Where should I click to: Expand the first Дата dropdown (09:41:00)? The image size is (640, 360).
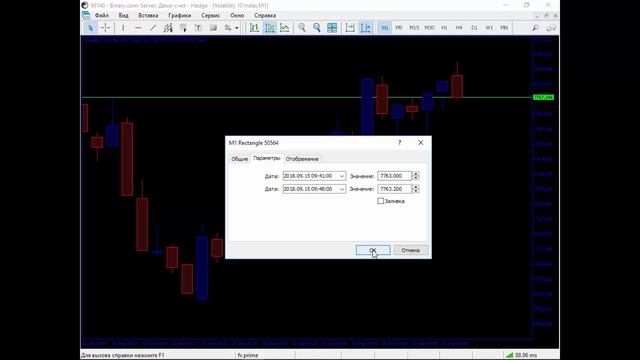[342, 176]
